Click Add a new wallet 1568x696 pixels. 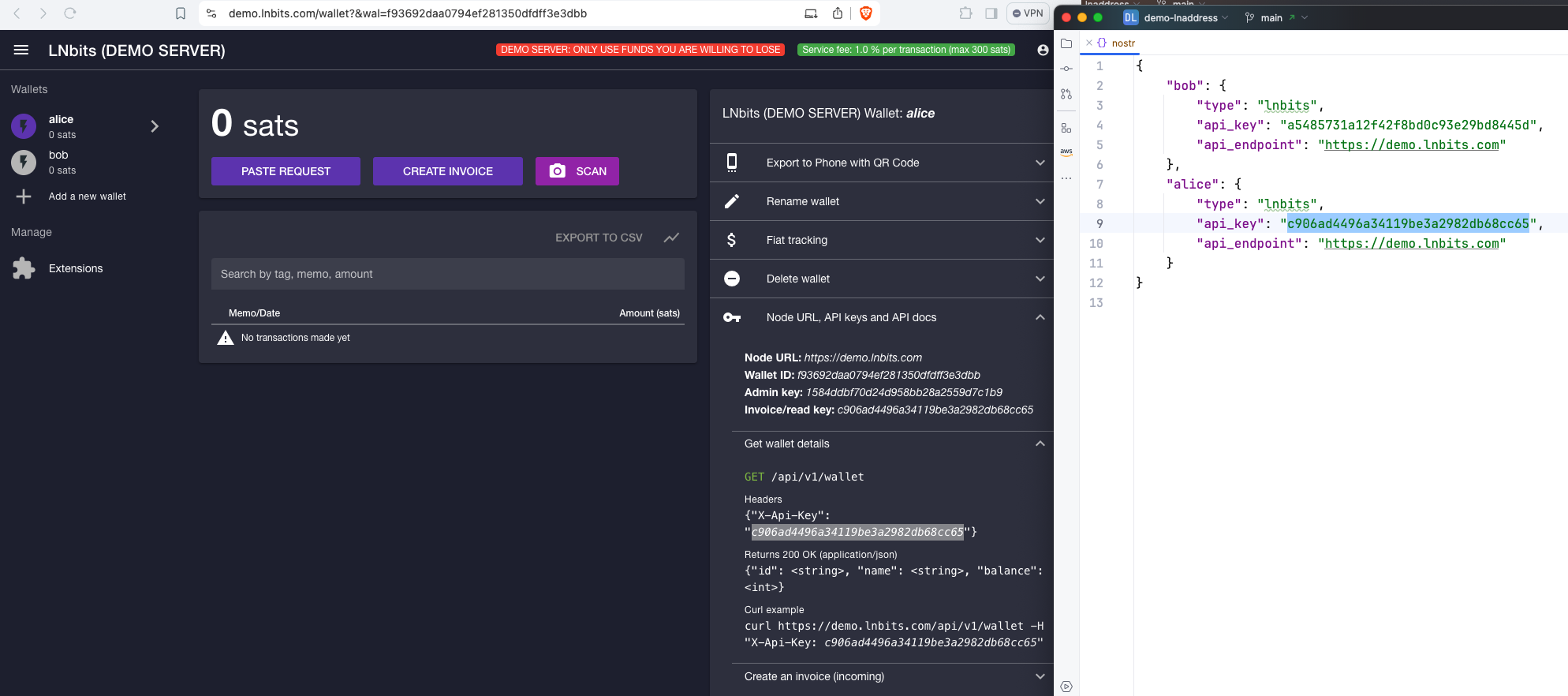pyautogui.click(x=87, y=196)
